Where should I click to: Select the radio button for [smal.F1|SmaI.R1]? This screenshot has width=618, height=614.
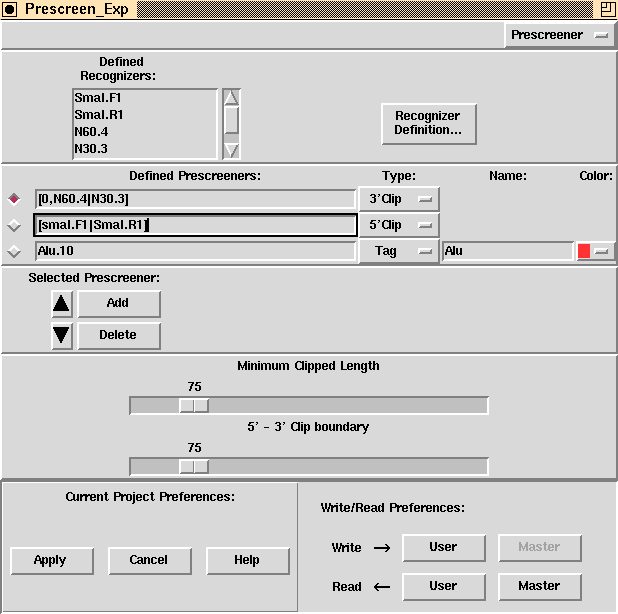click(x=14, y=225)
